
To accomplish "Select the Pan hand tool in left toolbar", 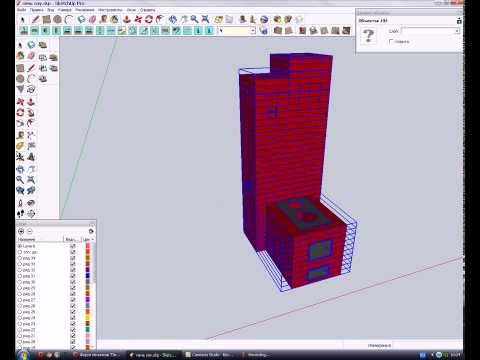I will coord(31,169).
